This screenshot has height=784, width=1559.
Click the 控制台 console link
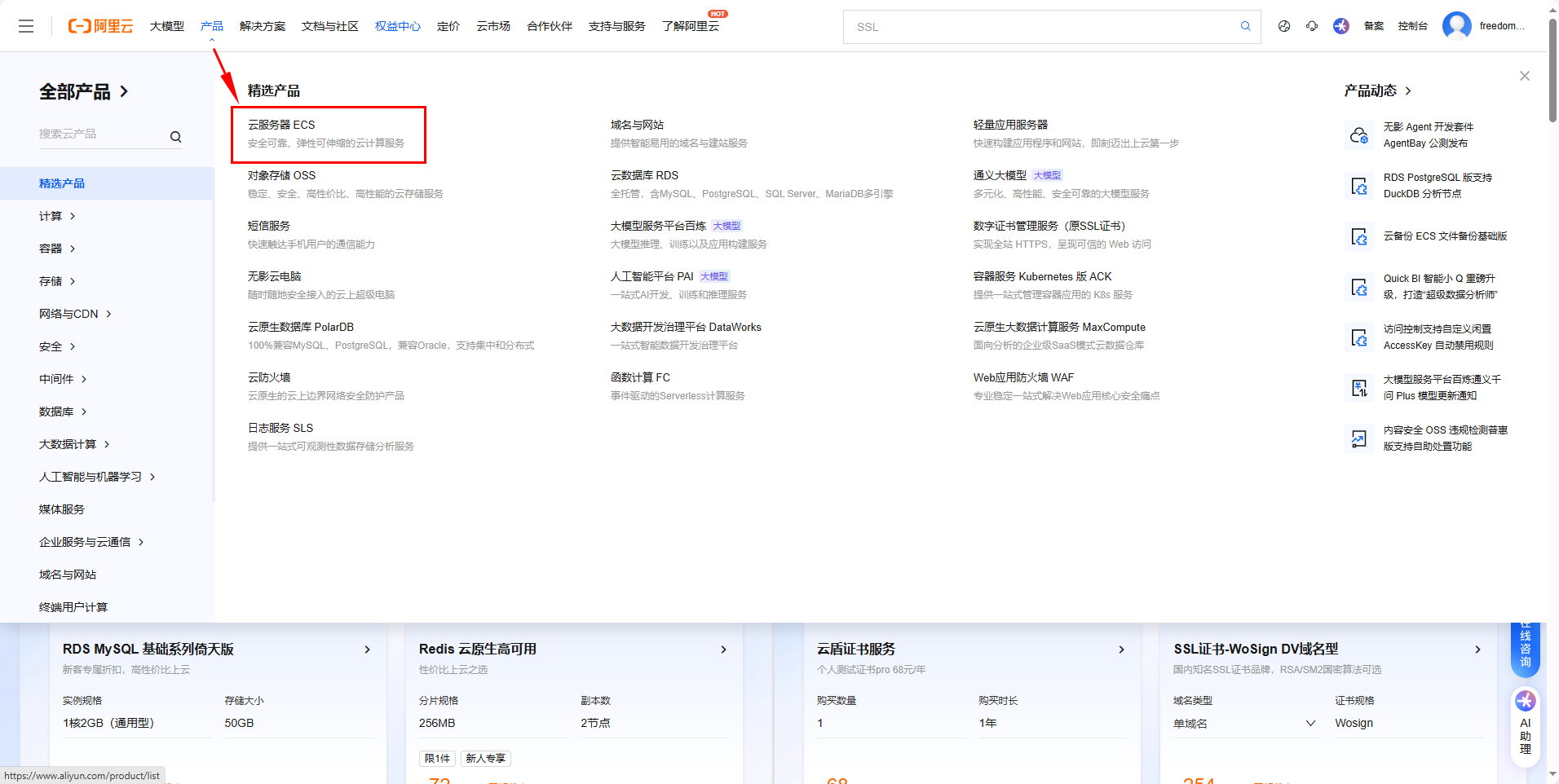[1412, 26]
